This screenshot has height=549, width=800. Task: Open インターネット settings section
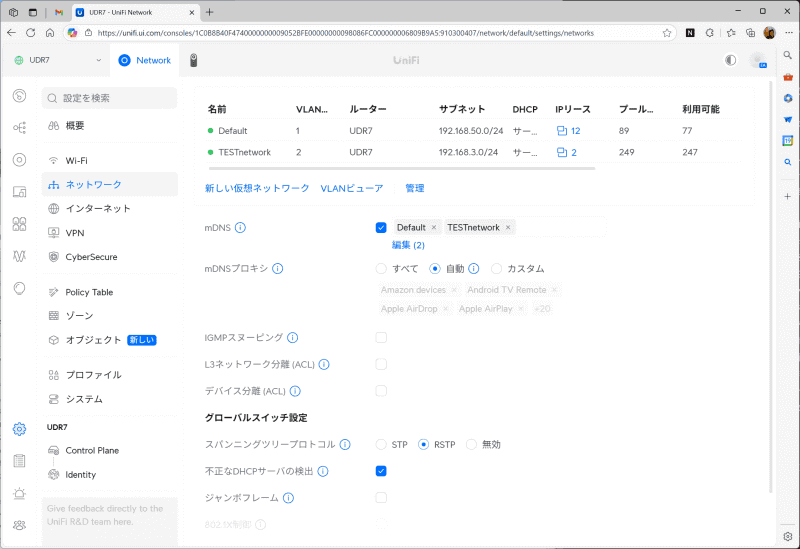(110, 208)
